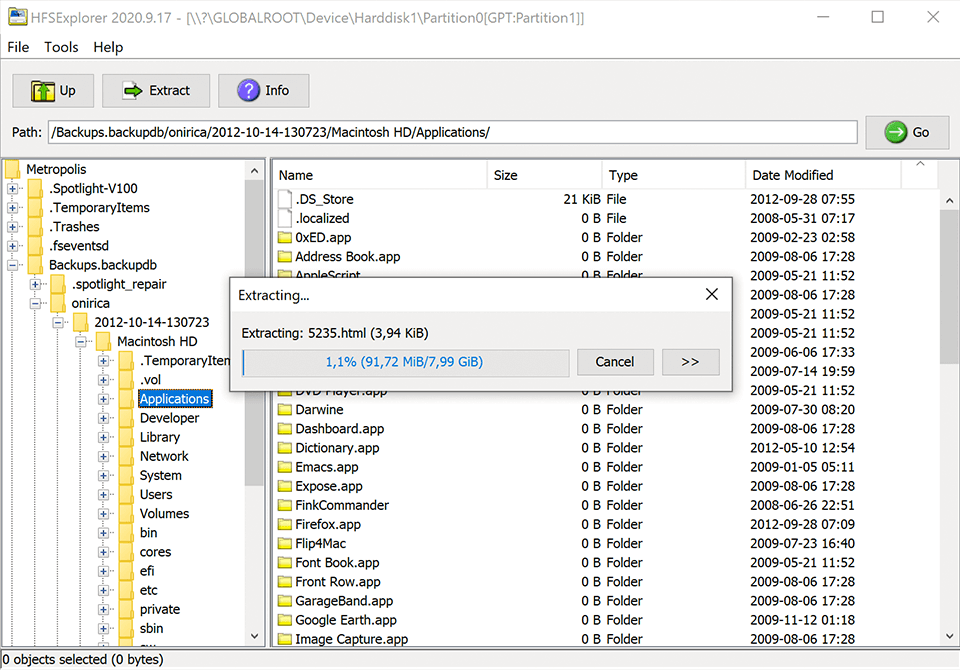Viewport: 960px width, 670px height.
Task: Click the Extract arrow icon
Action: (x=131, y=90)
